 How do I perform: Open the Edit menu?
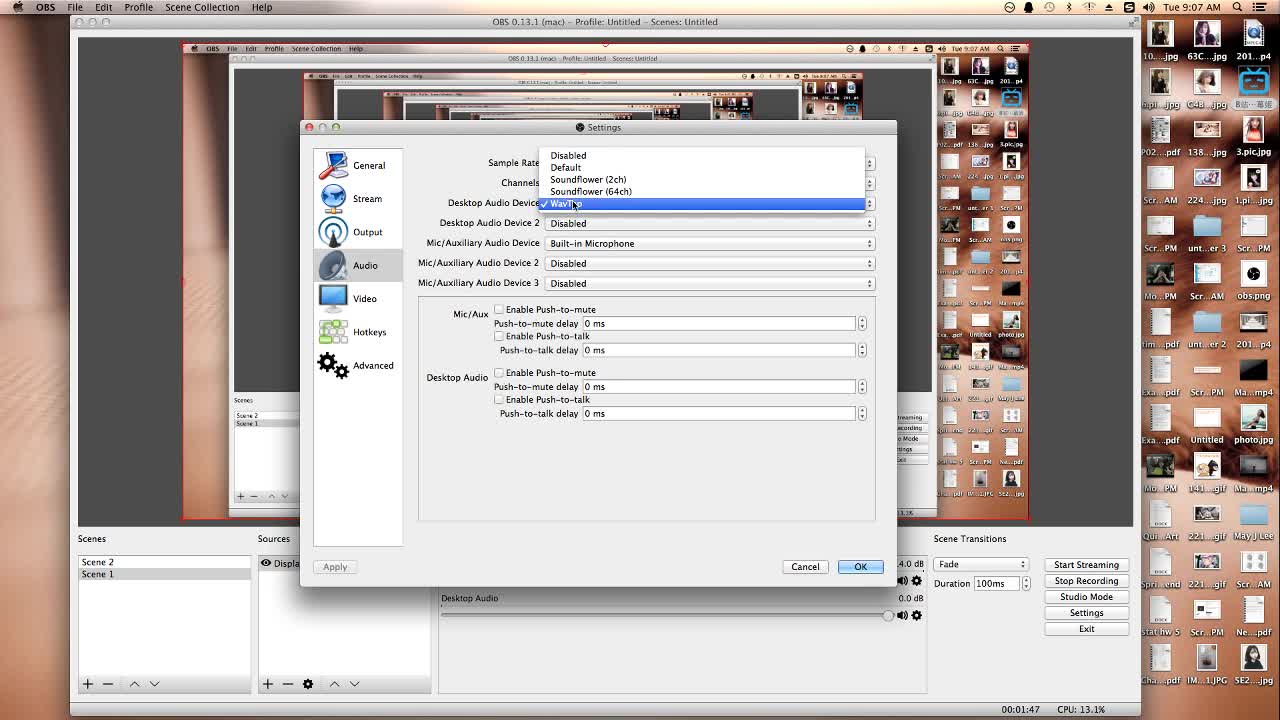point(103,7)
